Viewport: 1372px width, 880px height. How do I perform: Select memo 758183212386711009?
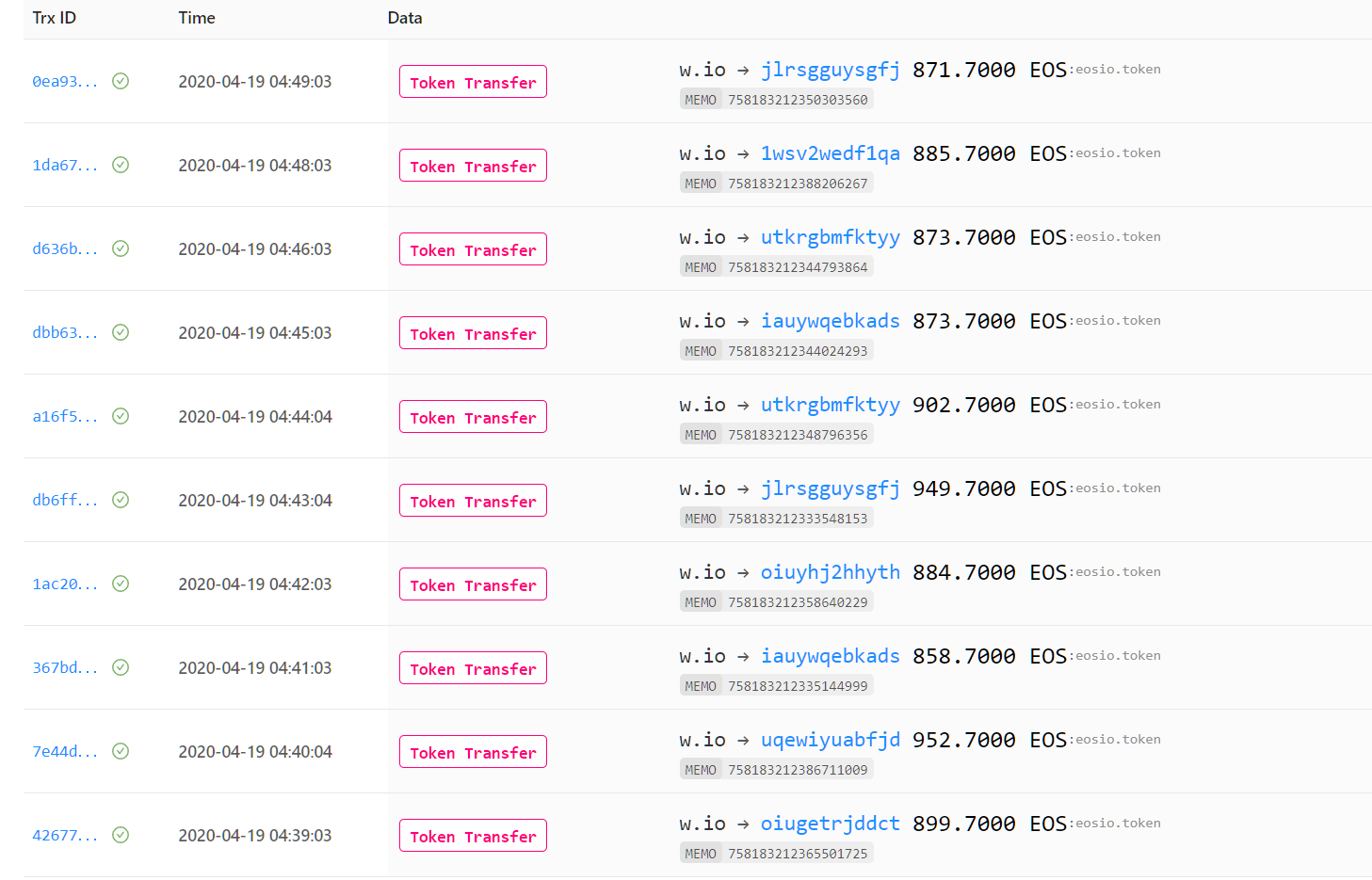(798, 770)
